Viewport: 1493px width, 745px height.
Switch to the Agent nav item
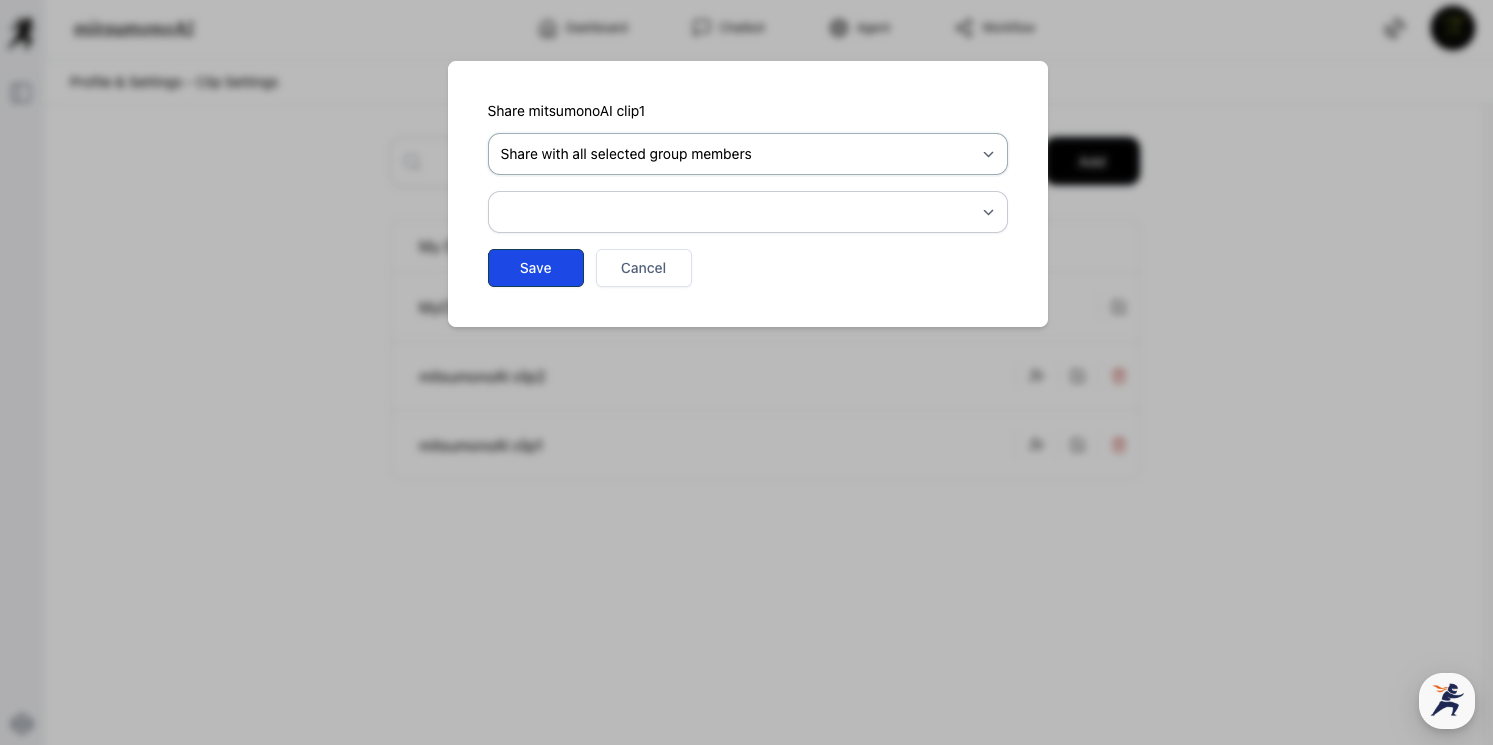(x=860, y=28)
